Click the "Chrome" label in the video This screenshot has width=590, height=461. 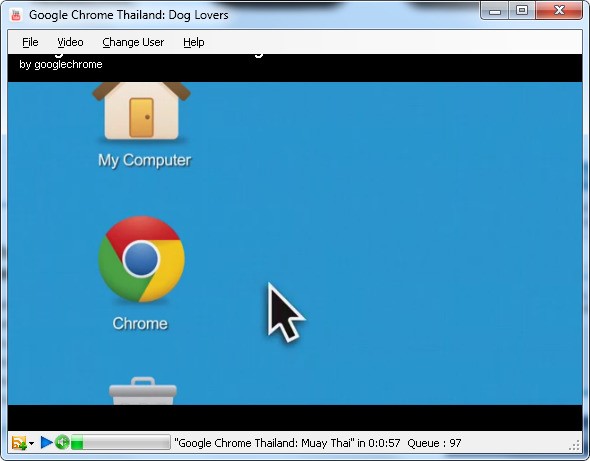140,324
